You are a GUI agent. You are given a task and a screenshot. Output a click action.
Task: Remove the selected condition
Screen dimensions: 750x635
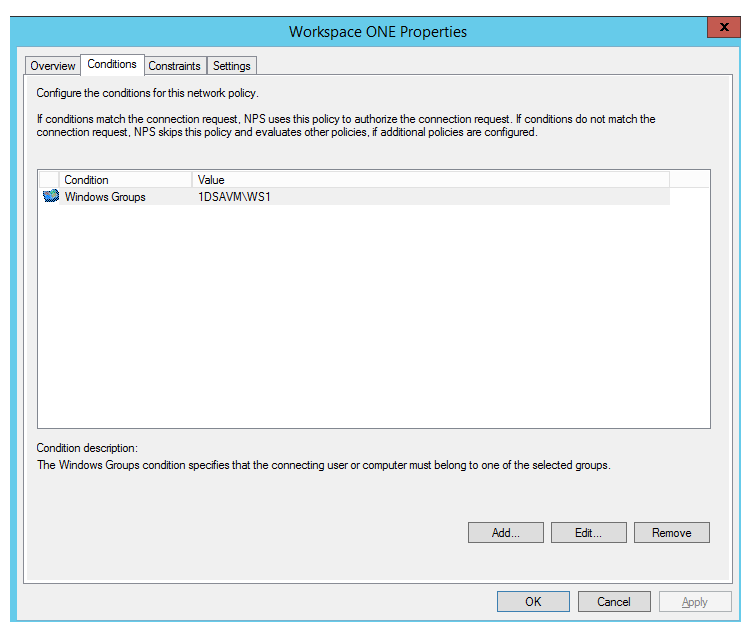[x=672, y=533]
